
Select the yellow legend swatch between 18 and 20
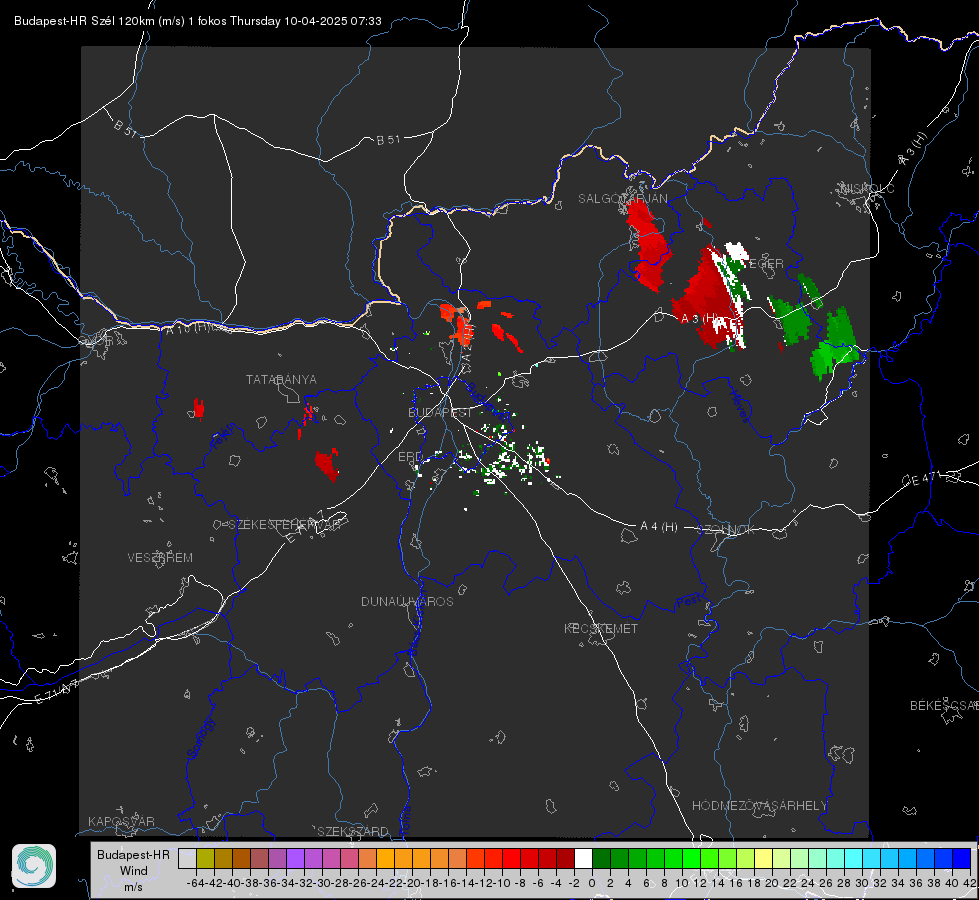[764, 858]
